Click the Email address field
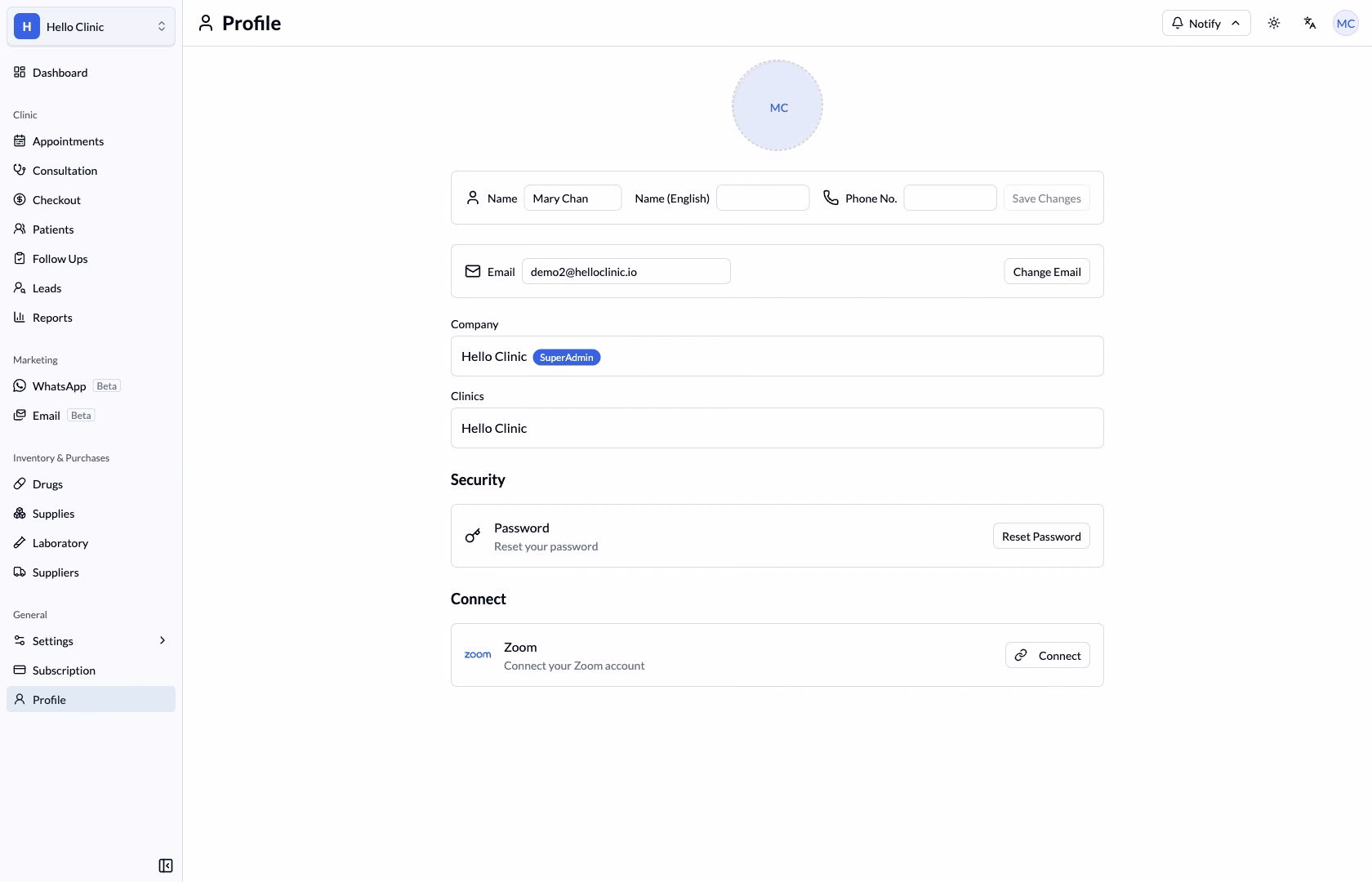The width and height of the screenshot is (1372, 882). (626, 271)
